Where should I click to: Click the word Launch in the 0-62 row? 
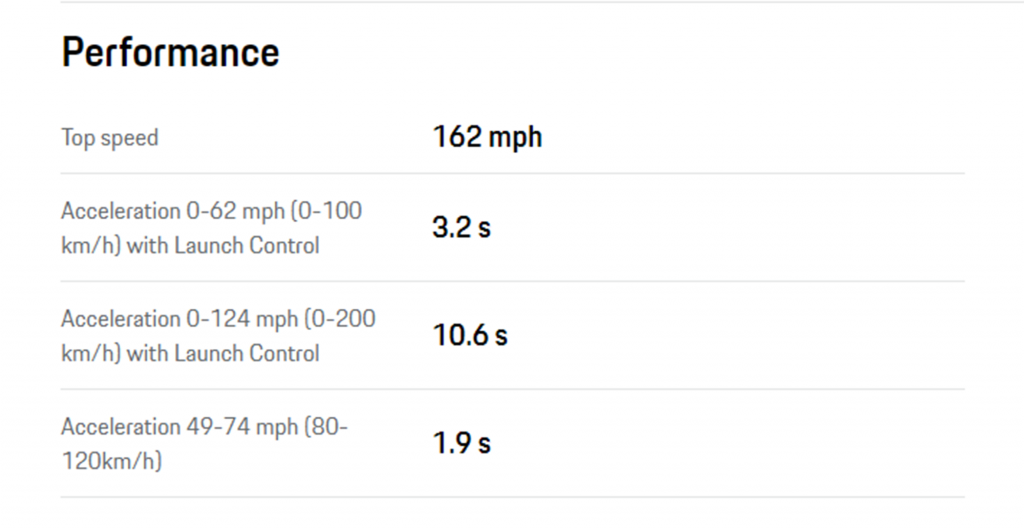tap(208, 246)
